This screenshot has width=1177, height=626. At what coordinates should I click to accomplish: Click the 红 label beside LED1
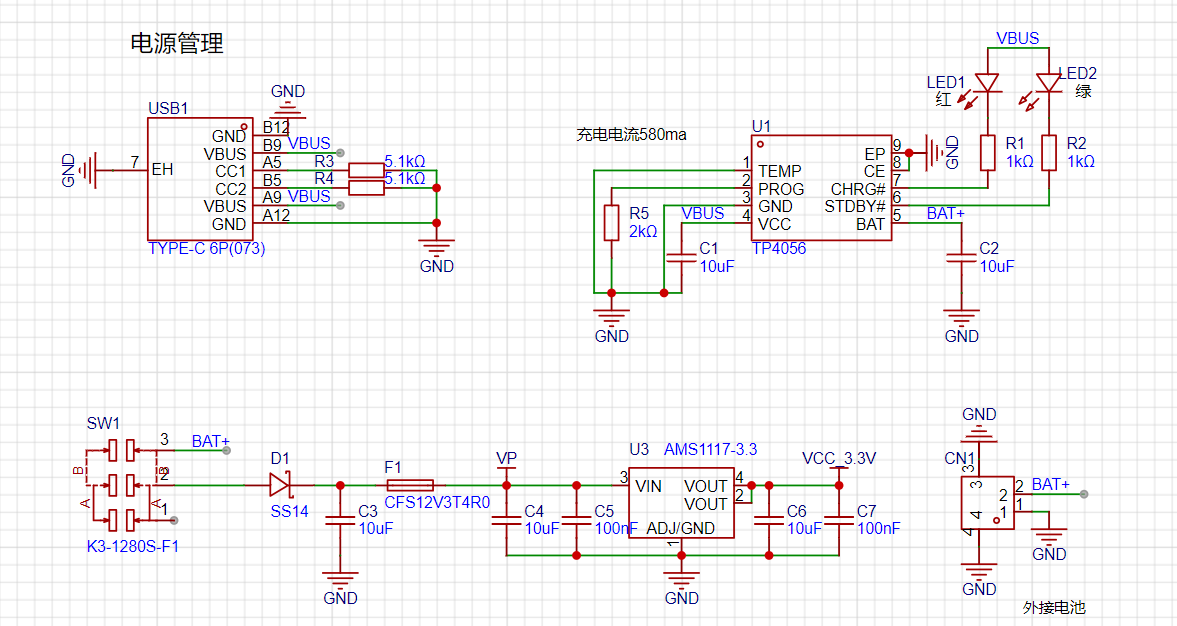(944, 99)
